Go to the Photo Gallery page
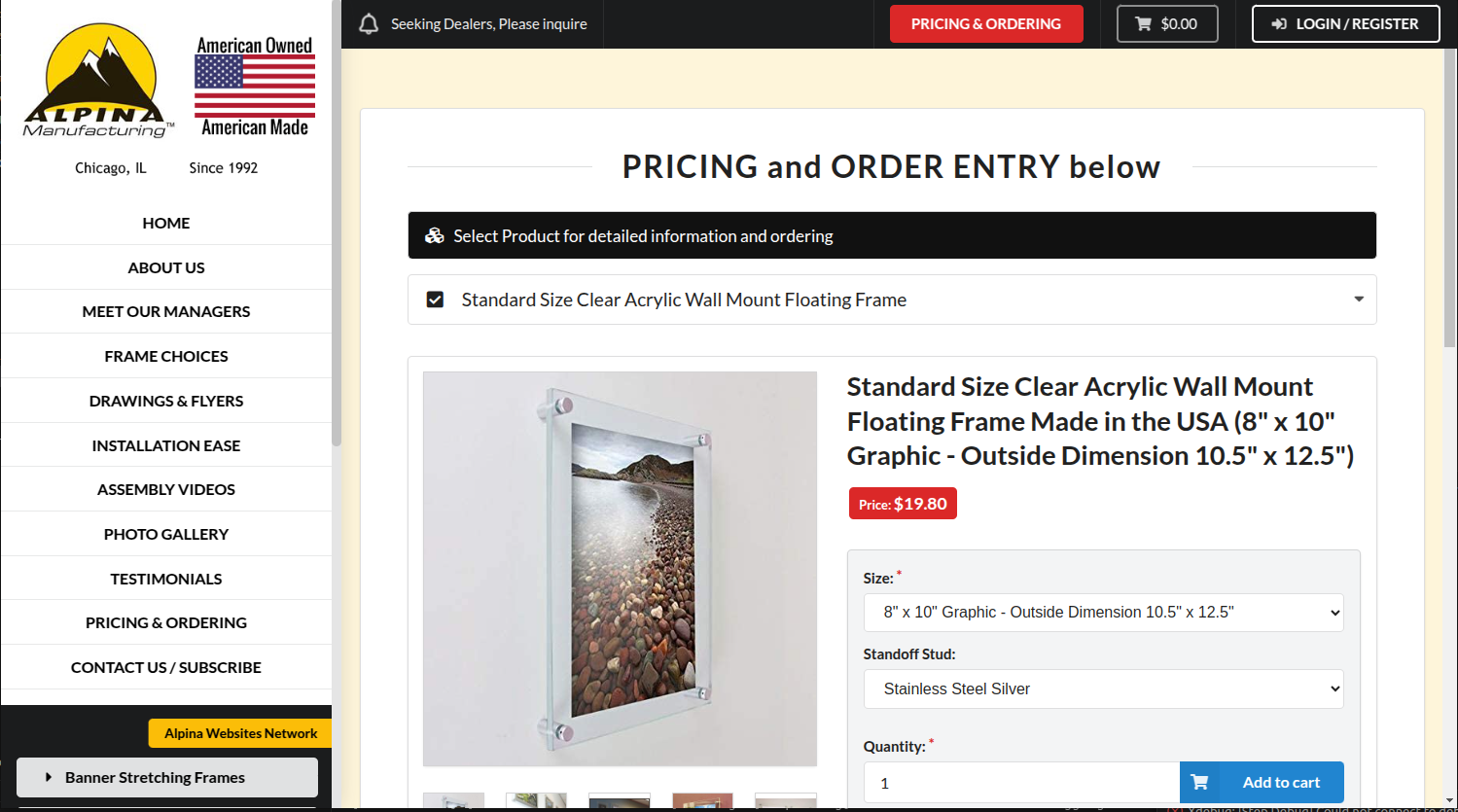This screenshot has width=1458, height=812. 166,535
